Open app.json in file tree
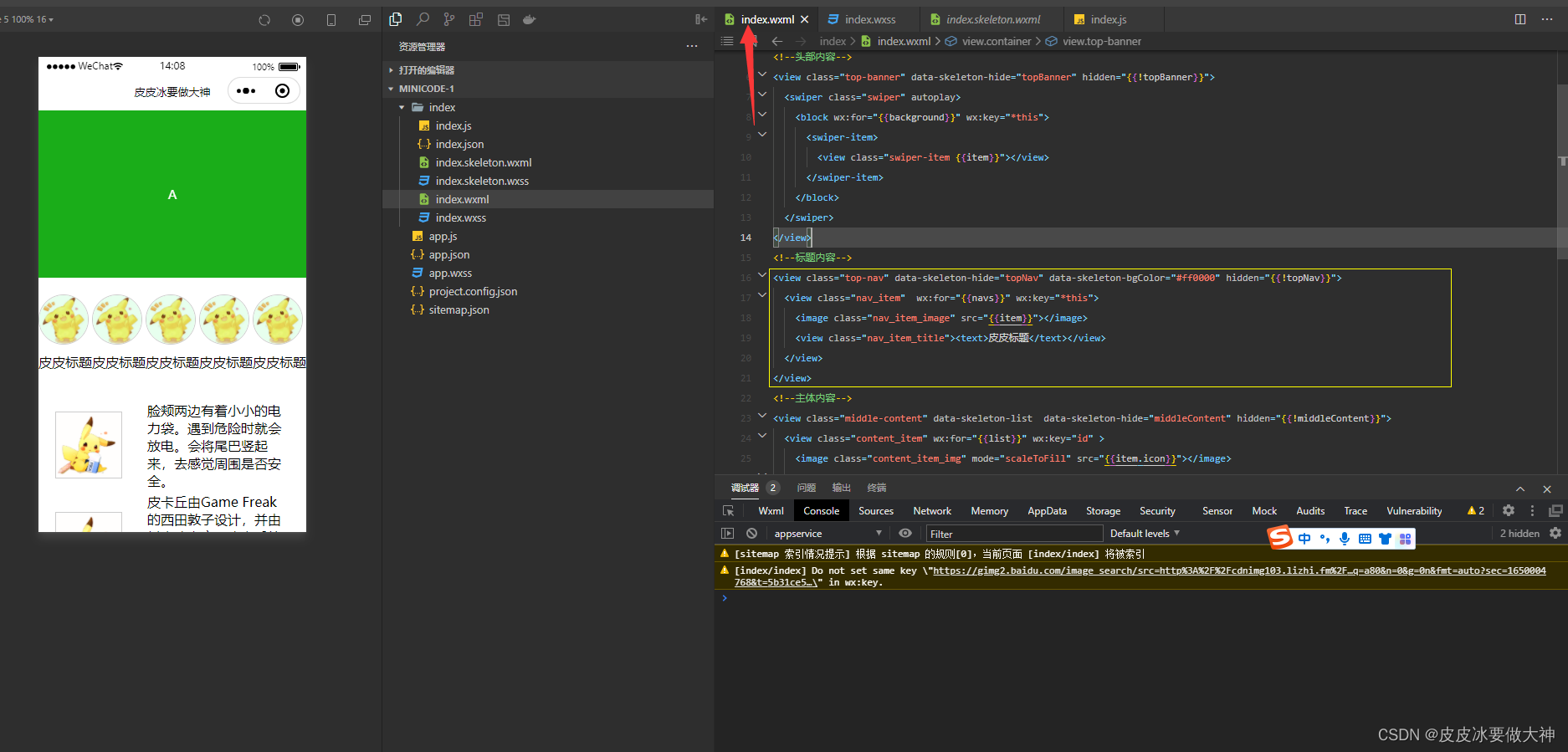Image resolution: width=1568 pixels, height=752 pixels. click(x=449, y=254)
